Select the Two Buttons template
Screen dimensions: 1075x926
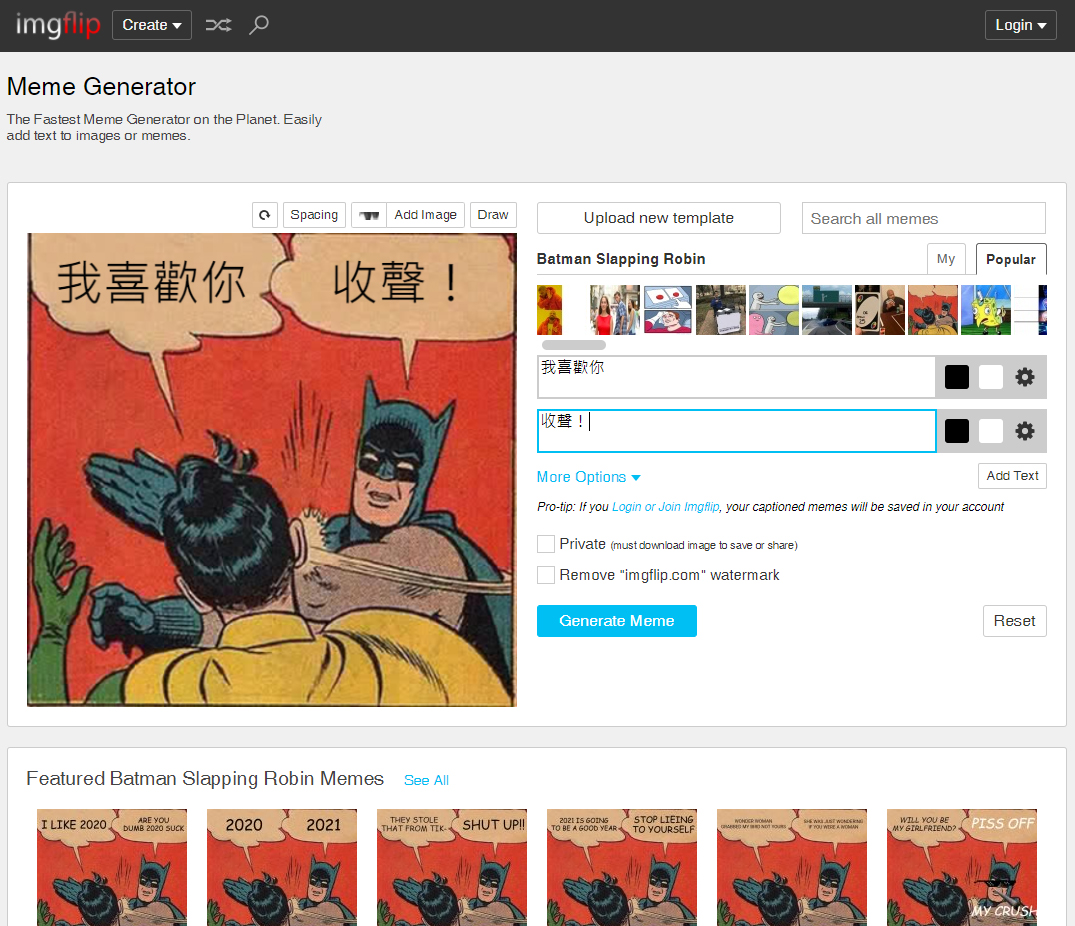[668, 310]
